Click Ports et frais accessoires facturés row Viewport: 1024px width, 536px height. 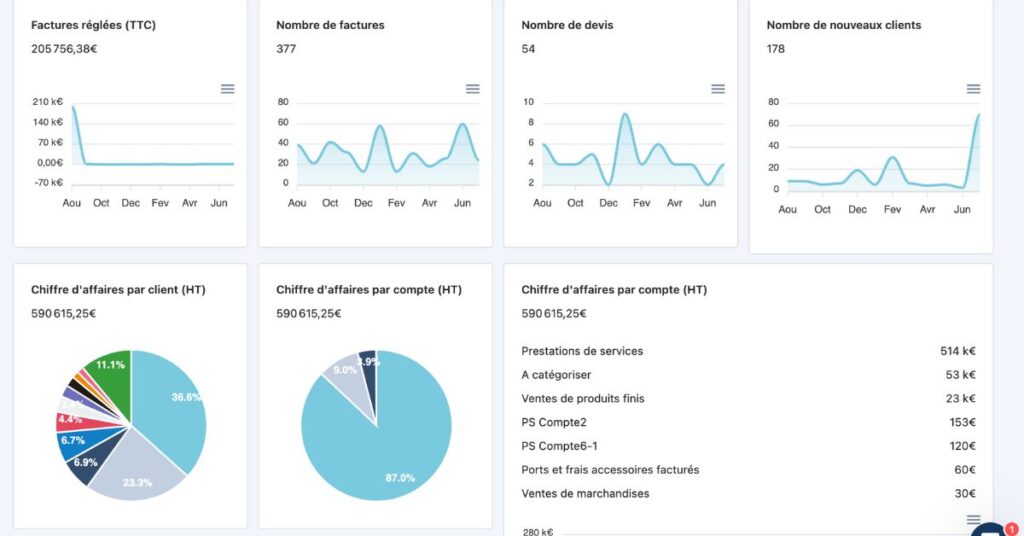click(610, 470)
